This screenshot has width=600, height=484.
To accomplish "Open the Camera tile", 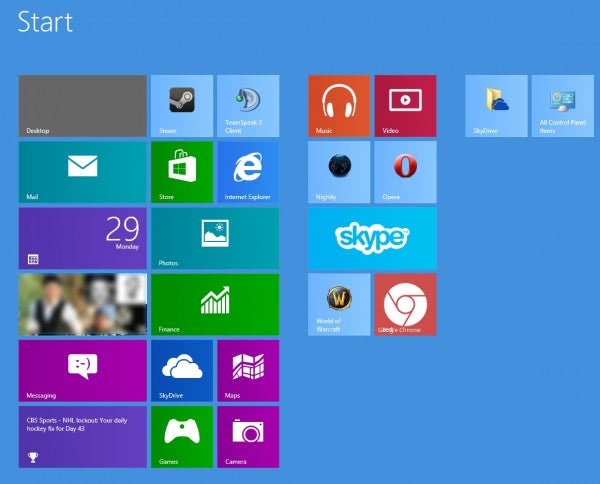I will coord(248,437).
